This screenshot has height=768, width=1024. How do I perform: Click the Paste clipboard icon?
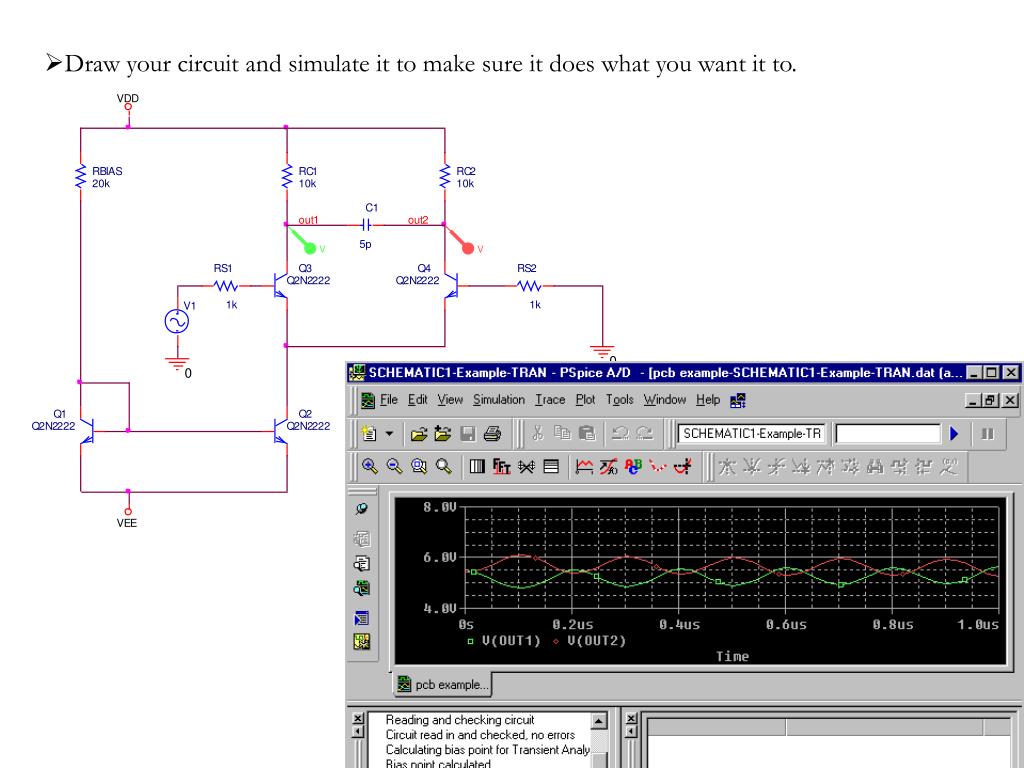point(586,433)
